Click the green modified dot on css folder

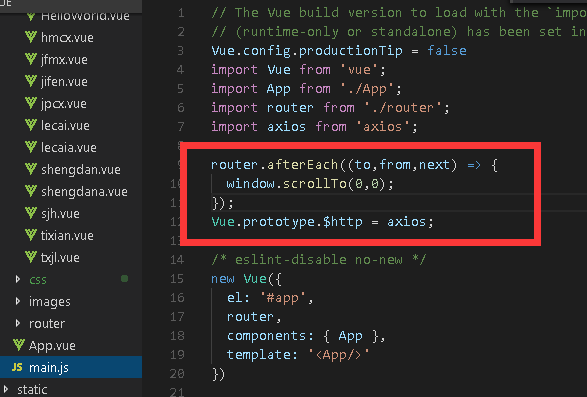pos(125,279)
